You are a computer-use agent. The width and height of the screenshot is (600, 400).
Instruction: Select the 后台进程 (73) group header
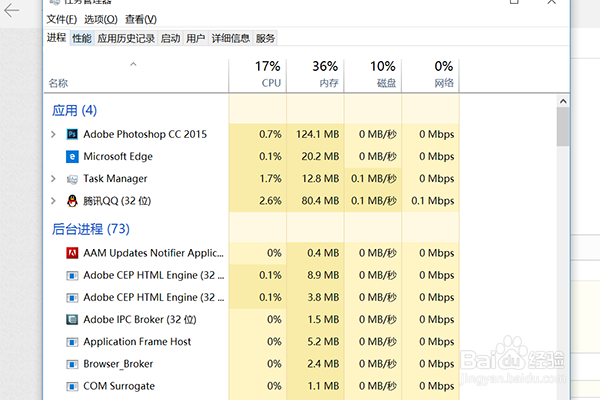pos(91,229)
